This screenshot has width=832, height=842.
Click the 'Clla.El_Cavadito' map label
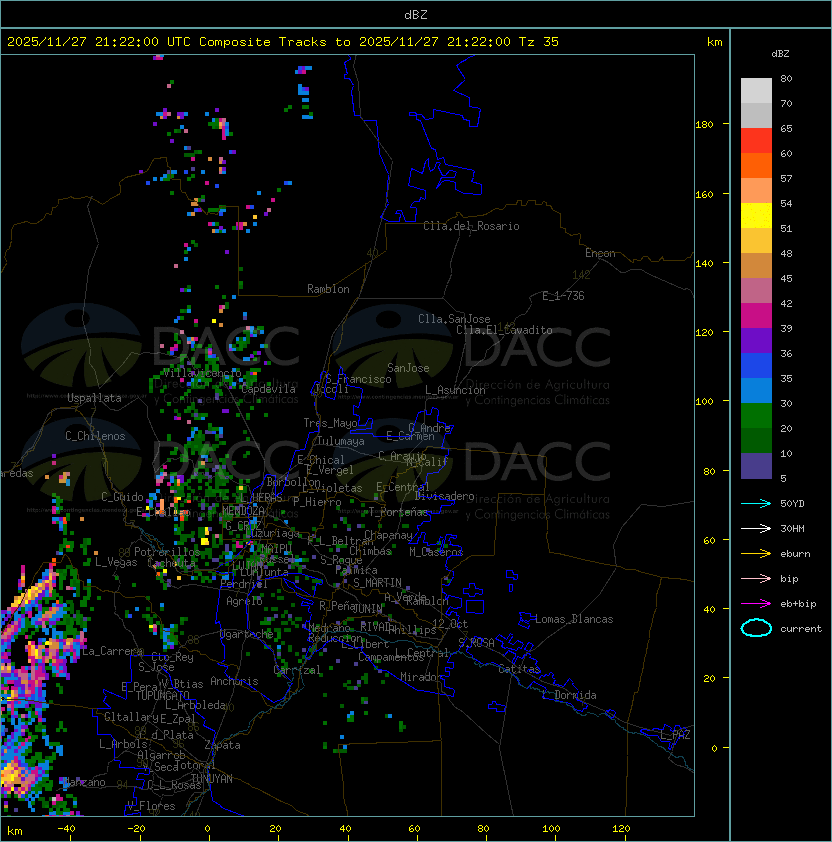[504, 330]
